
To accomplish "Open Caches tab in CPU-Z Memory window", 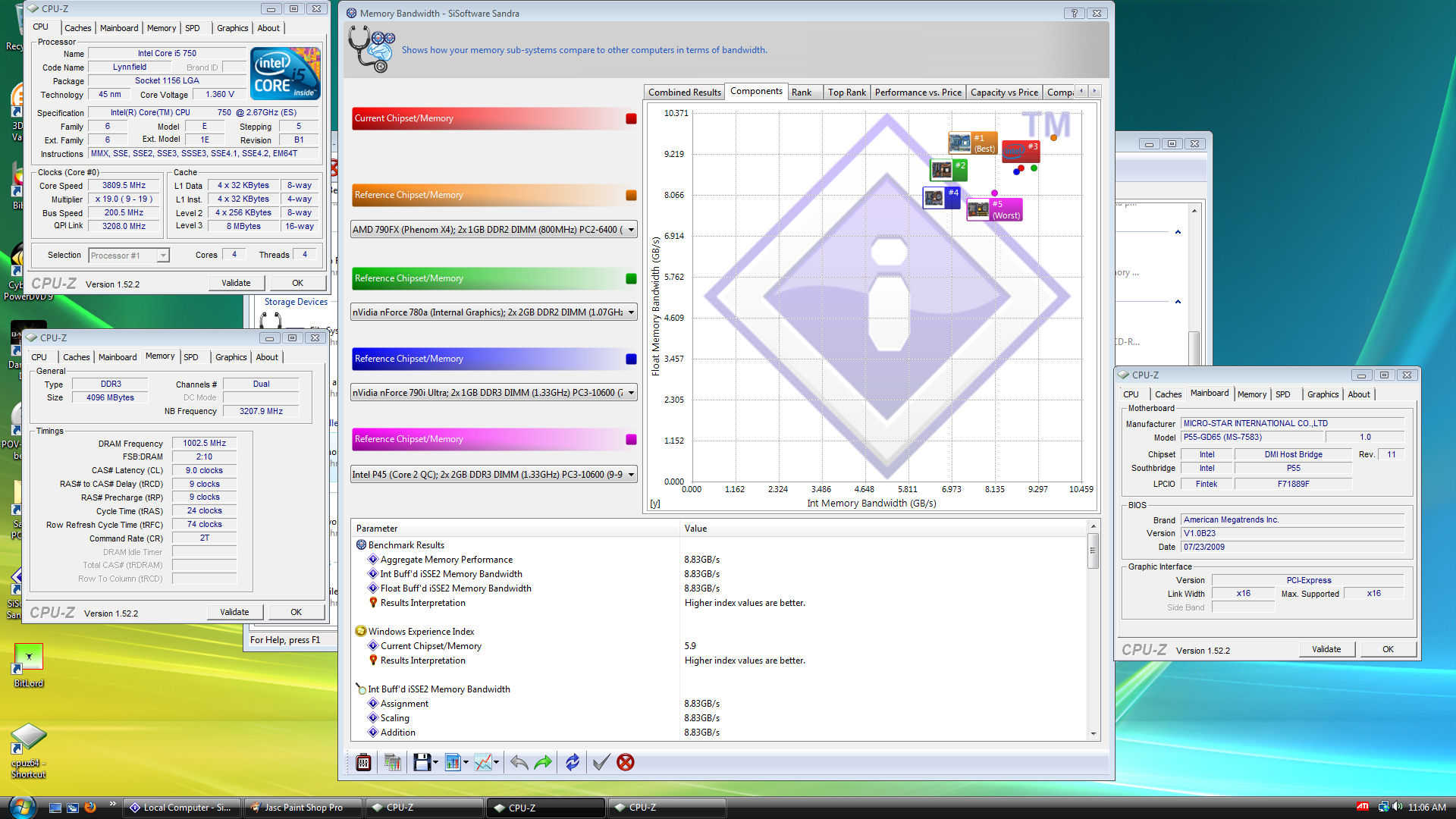I will (76, 357).
